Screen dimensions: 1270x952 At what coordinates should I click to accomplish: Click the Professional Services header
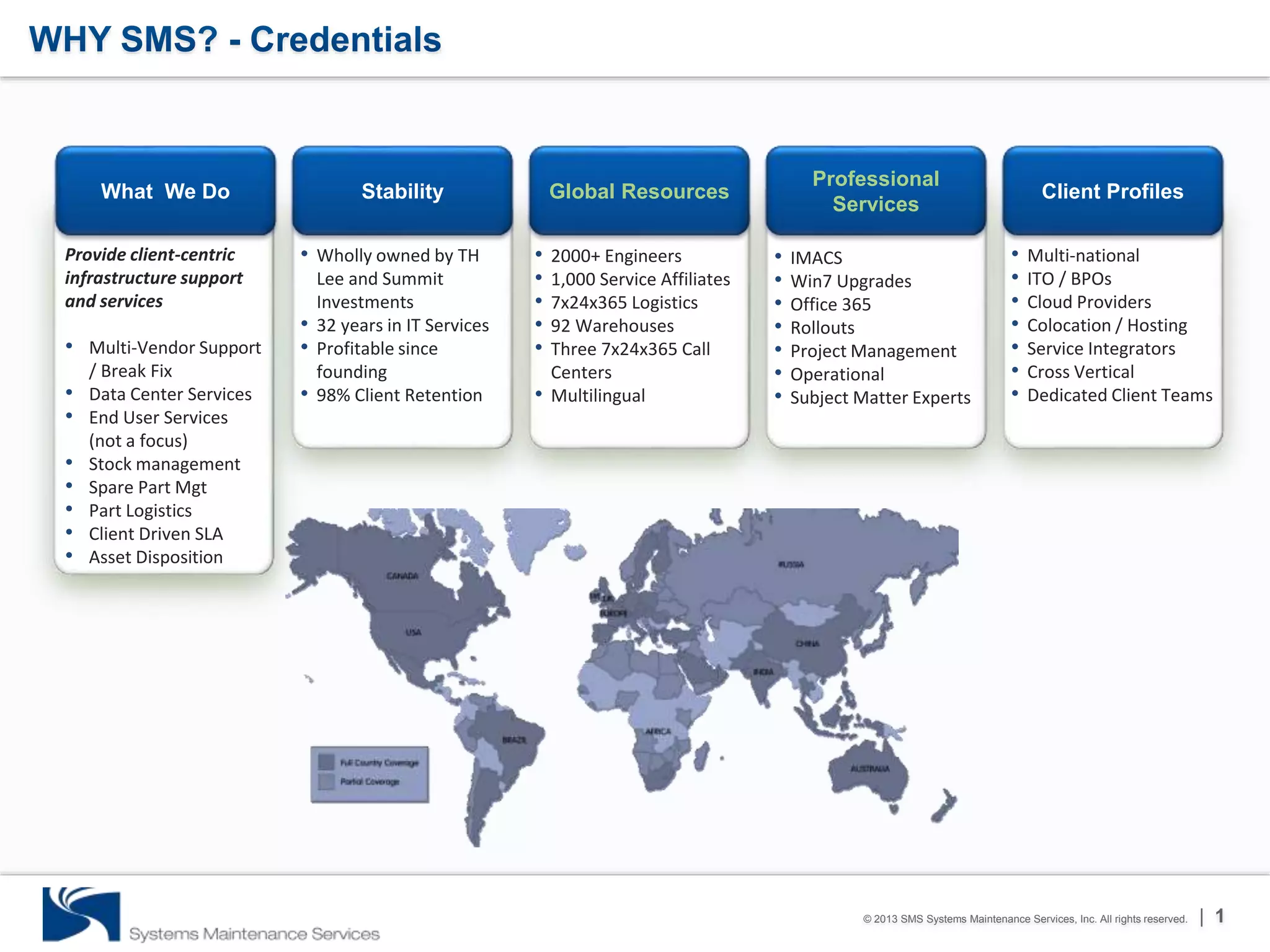pos(876,191)
